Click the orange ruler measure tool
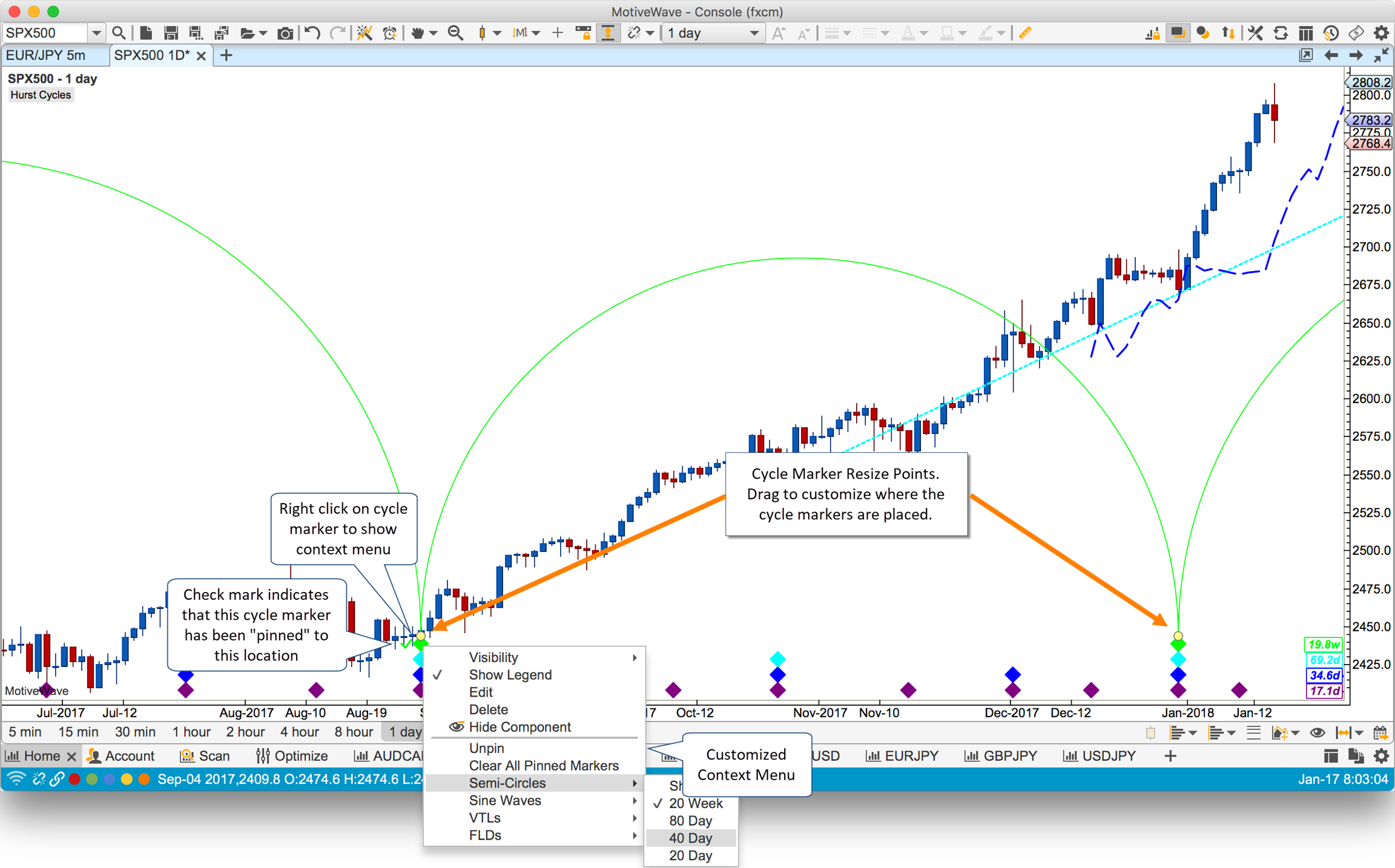Screen dimensions: 1395x868 coord(1025,33)
